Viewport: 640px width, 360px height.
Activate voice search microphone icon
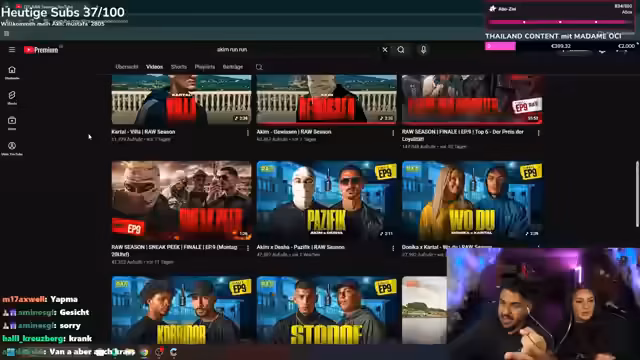coord(423,50)
